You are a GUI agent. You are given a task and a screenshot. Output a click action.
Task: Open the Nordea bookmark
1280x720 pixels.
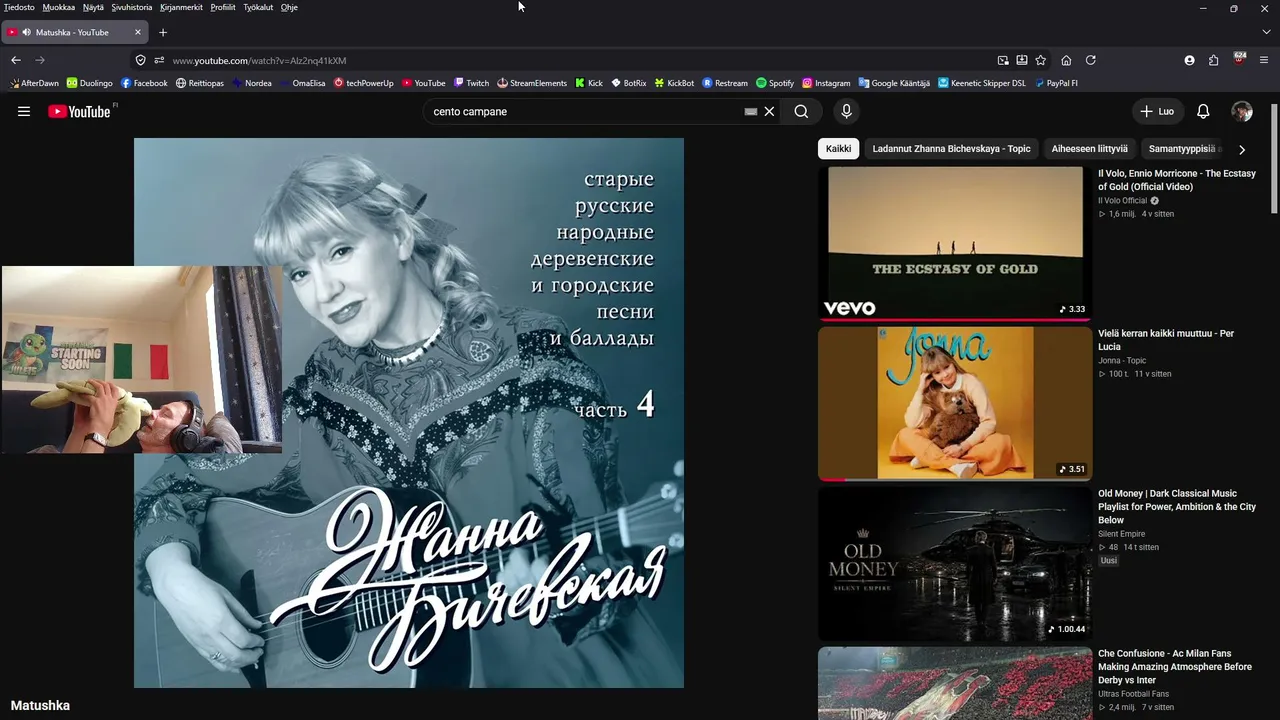(x=252, y=83)
